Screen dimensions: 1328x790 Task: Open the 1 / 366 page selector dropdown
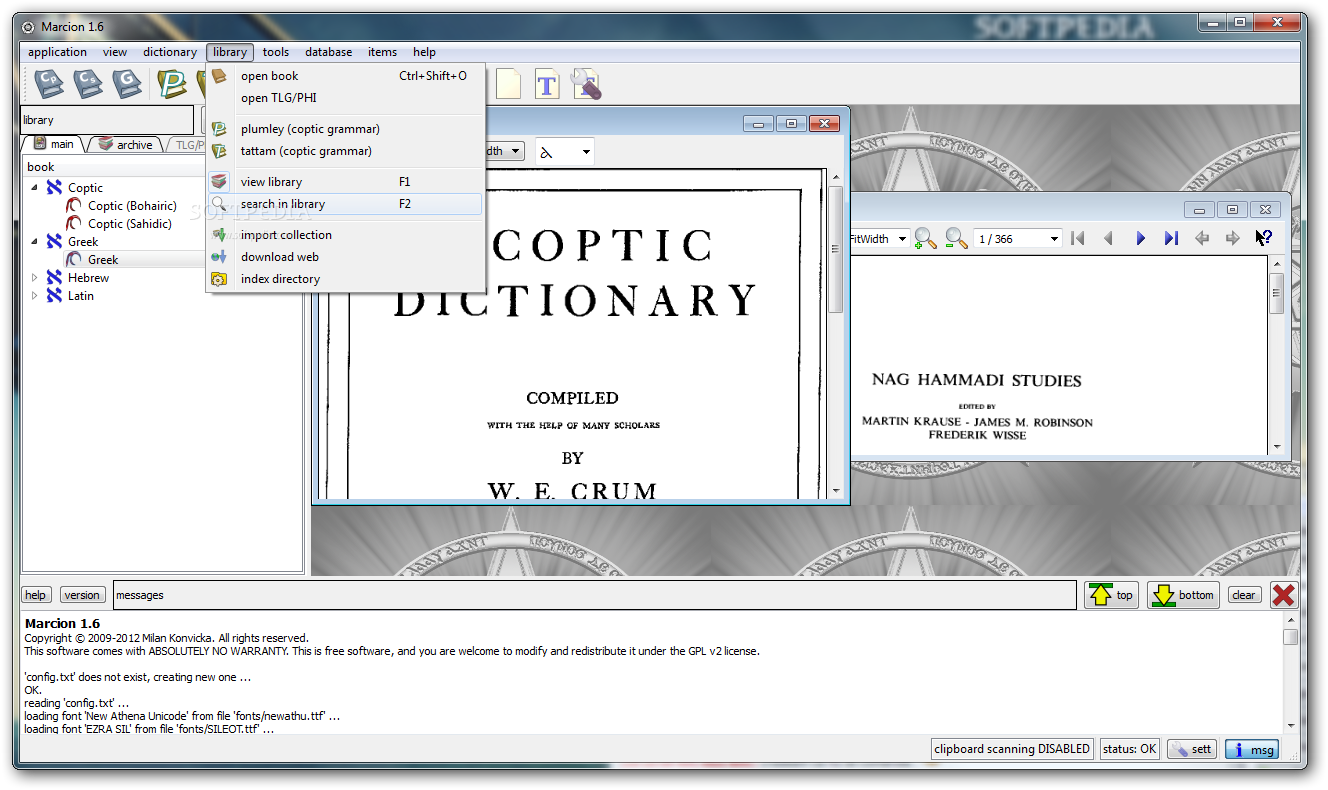point(1018,239)
